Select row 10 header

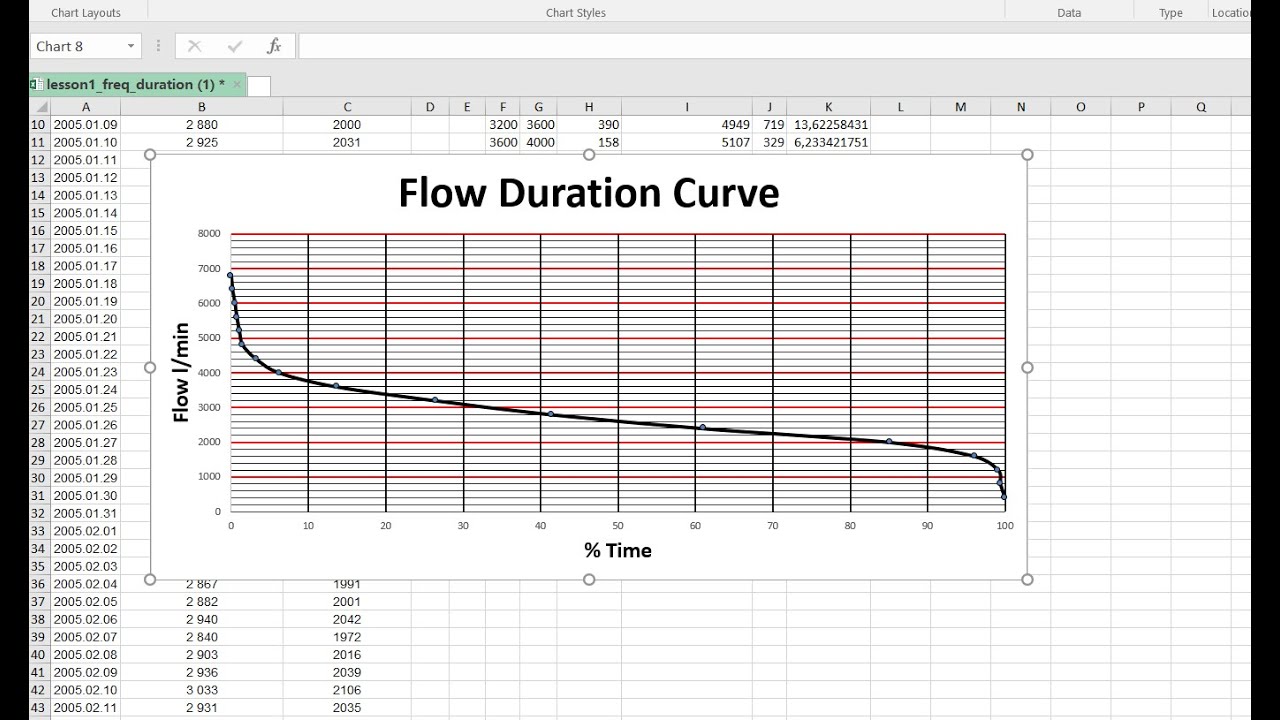pos(40,125)
